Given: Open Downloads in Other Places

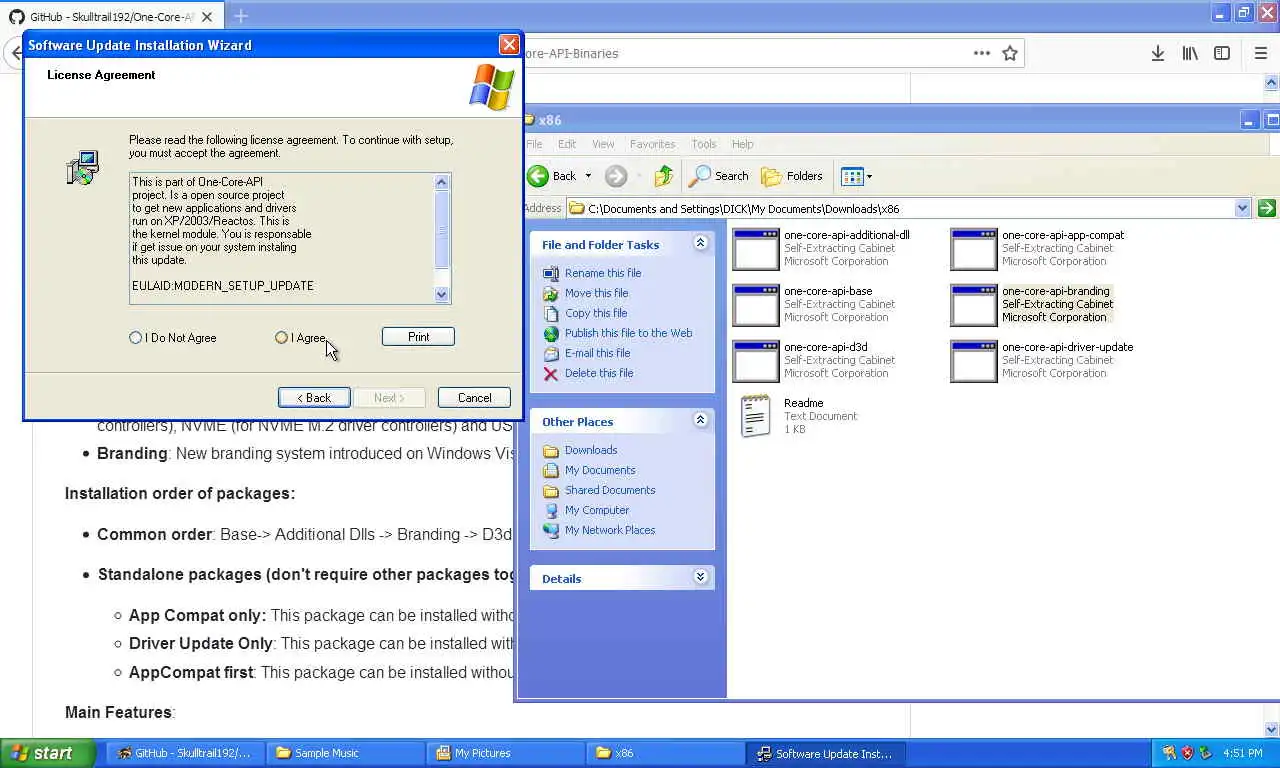Looking at the screenshot, I should [x=591, y=450].
